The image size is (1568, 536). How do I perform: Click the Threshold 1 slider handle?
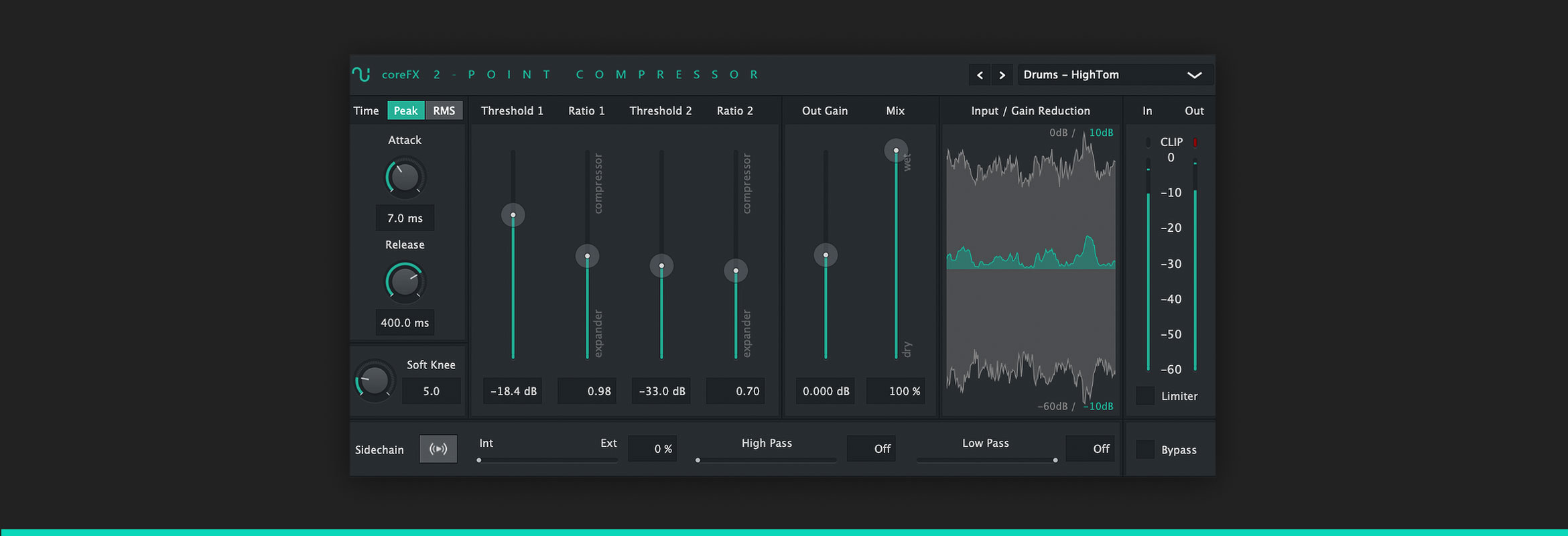click(513, 215)
